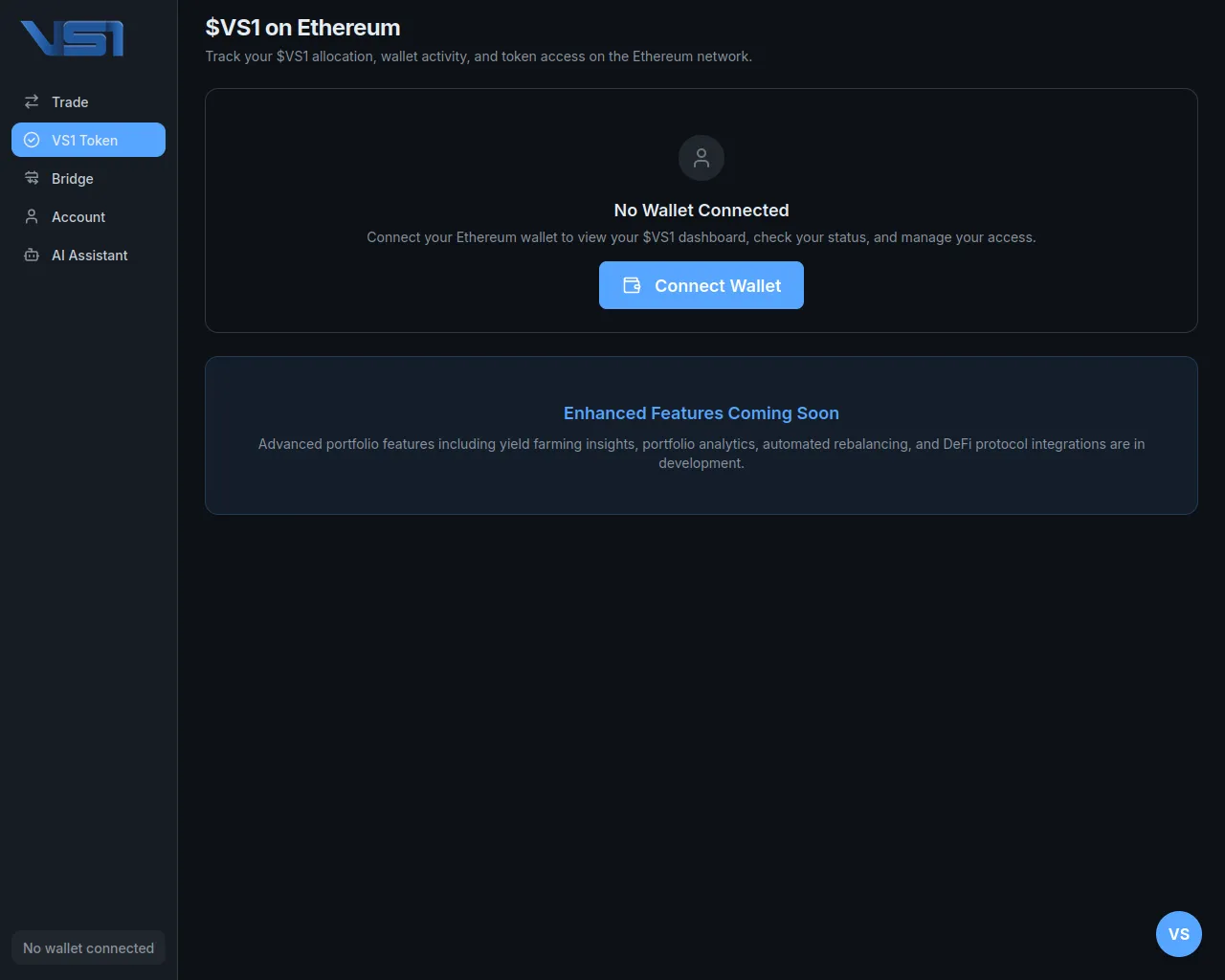Click the 'No Wallet Connected' card title
The width and height of the screenshot is (1225, 980).
[701, 211]
